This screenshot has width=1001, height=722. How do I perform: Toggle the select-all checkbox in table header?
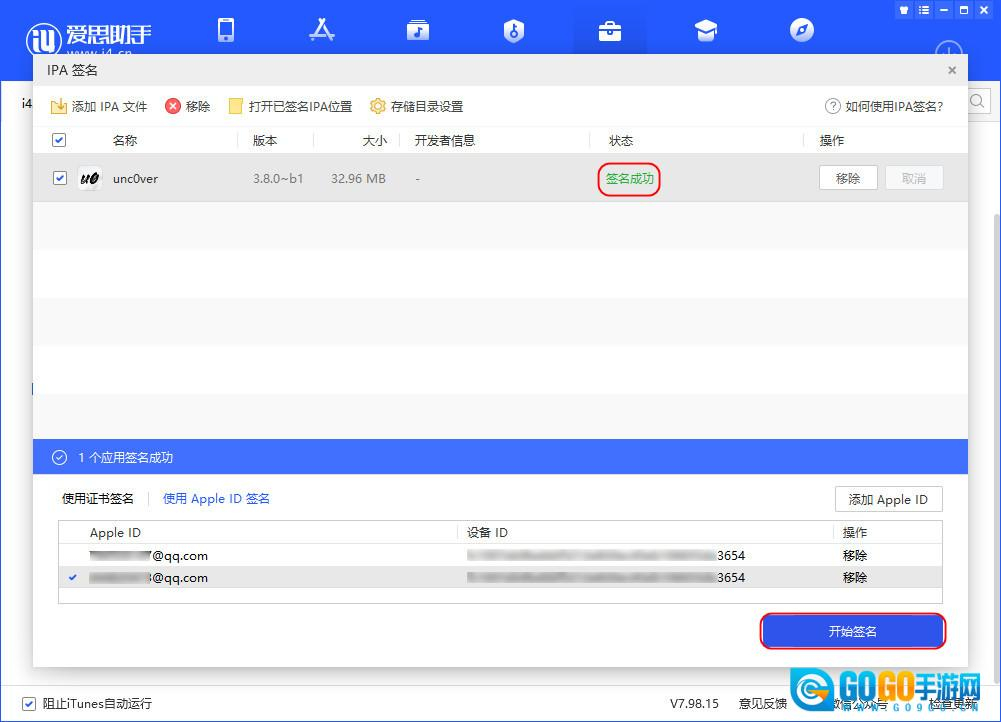tap(59, 140)
